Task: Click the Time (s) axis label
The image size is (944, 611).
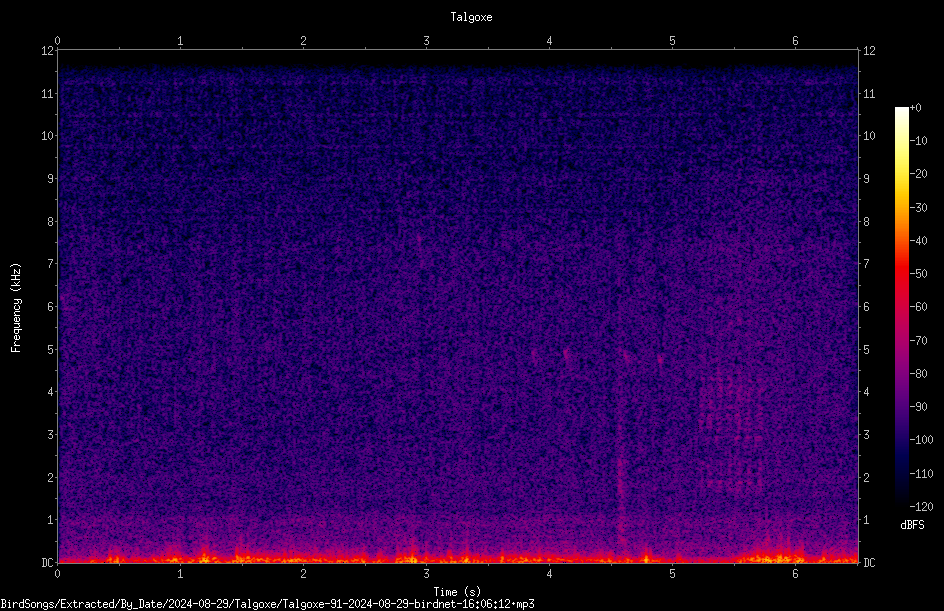Action: point(457,592)
